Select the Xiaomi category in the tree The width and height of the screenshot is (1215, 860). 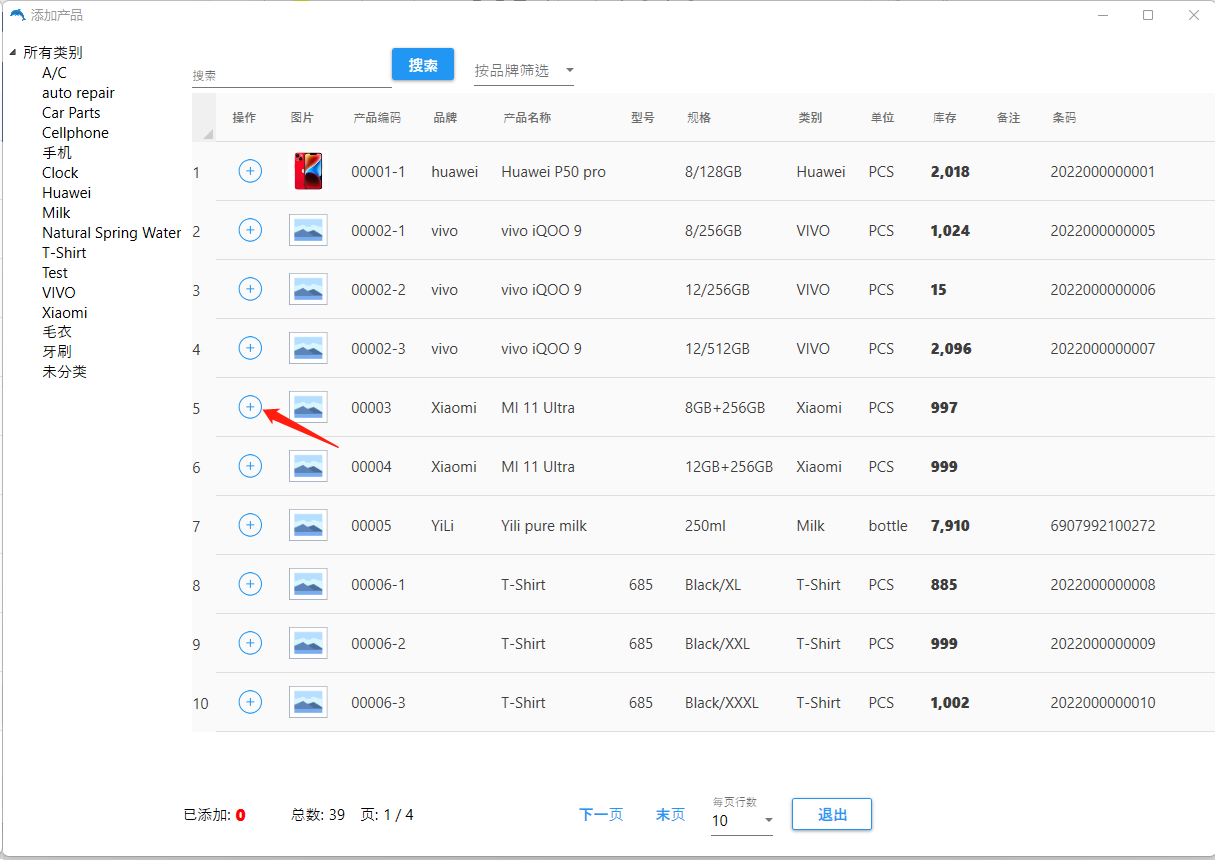pyautogui.click(x=64, y=313)
